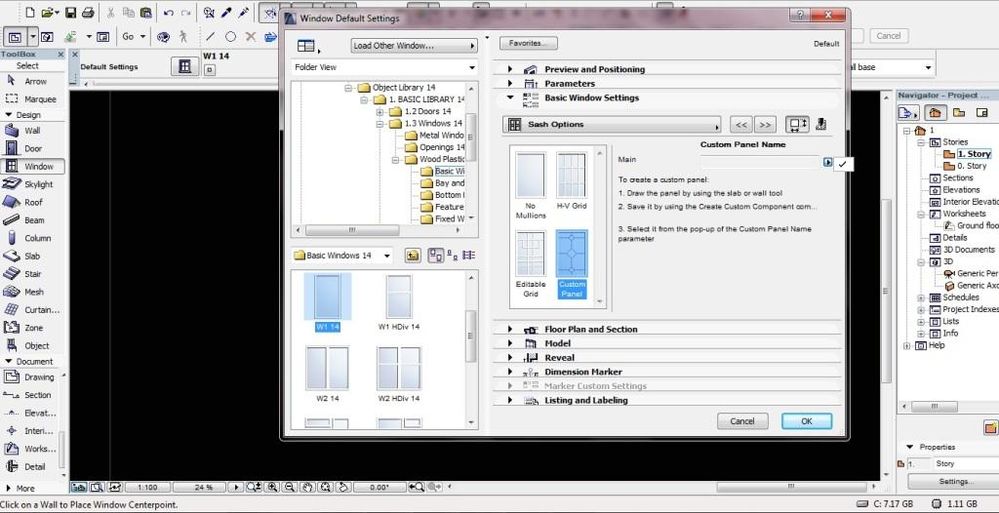Click the empty opening toggle icon

(x=797, y=124)
